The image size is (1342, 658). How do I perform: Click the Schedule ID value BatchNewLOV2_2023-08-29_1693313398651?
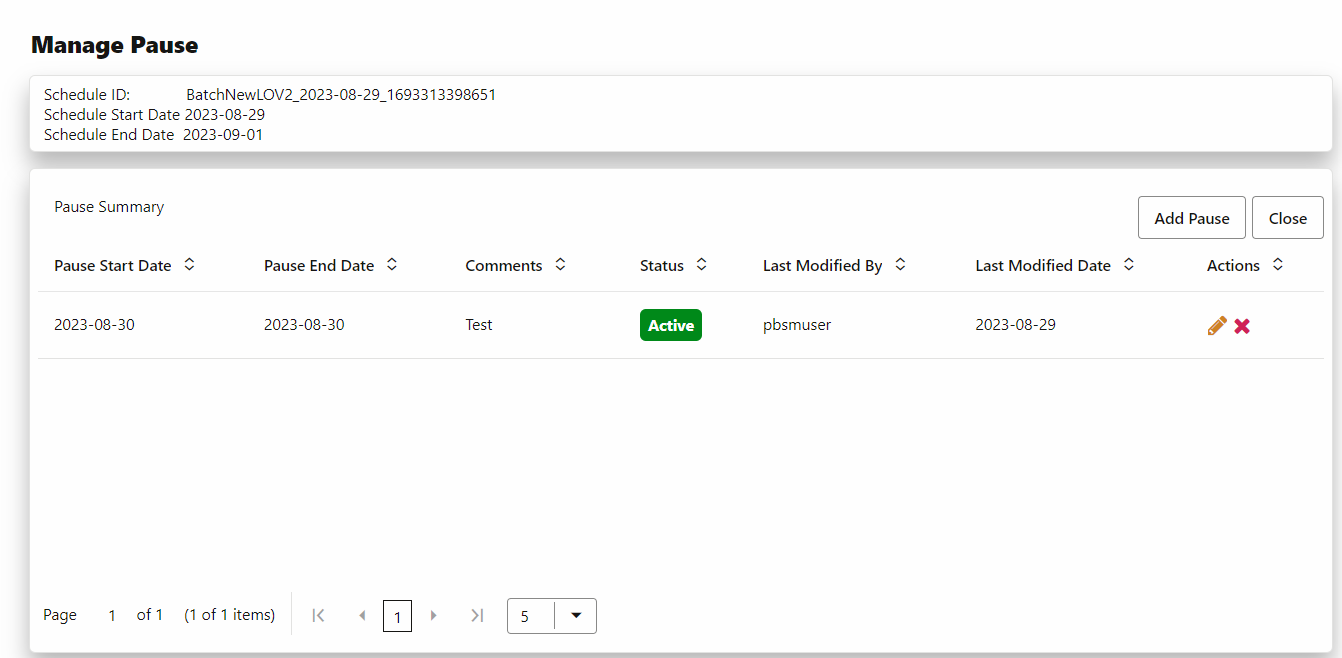341,95
